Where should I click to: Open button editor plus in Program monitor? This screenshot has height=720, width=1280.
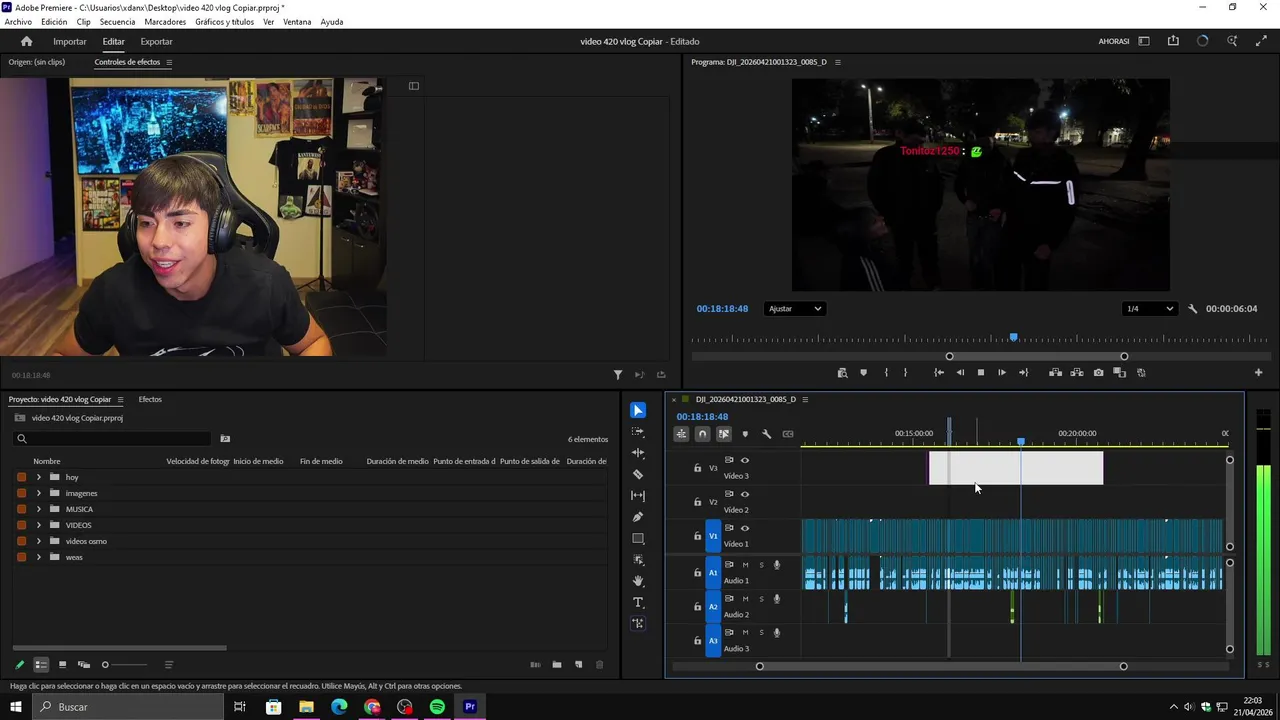point(1258,373)
